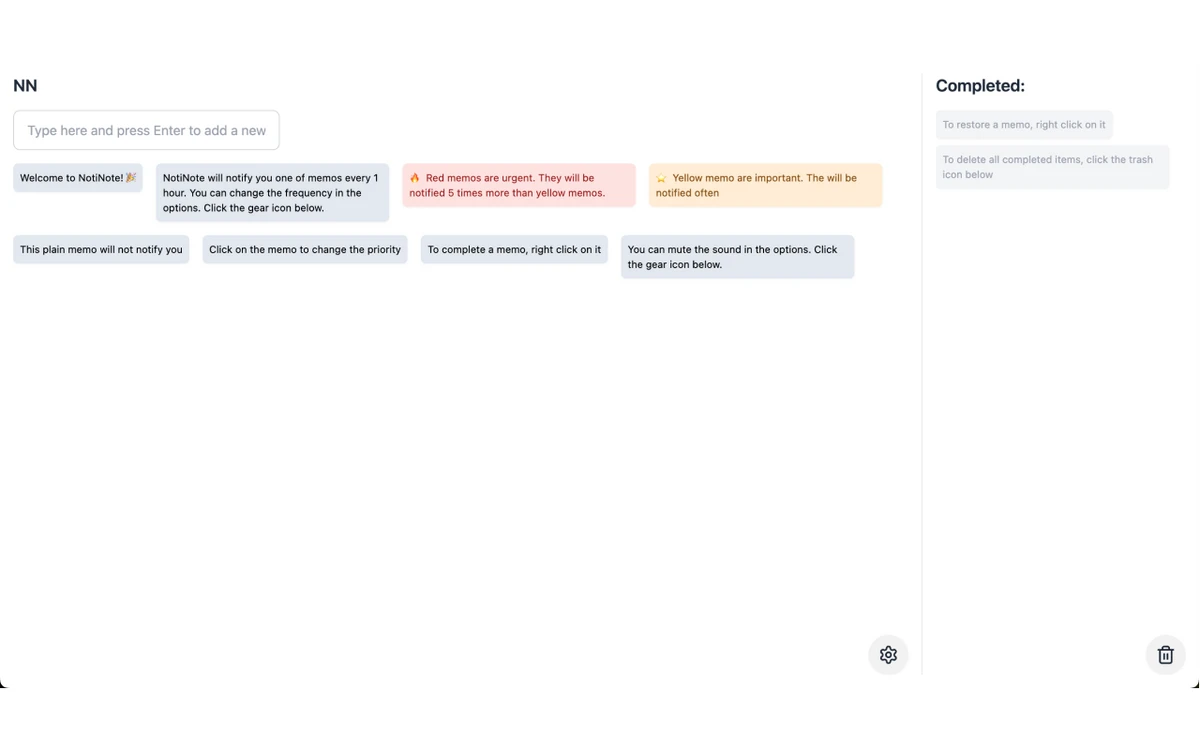Click the memo about notification frequency

point(272,193)
